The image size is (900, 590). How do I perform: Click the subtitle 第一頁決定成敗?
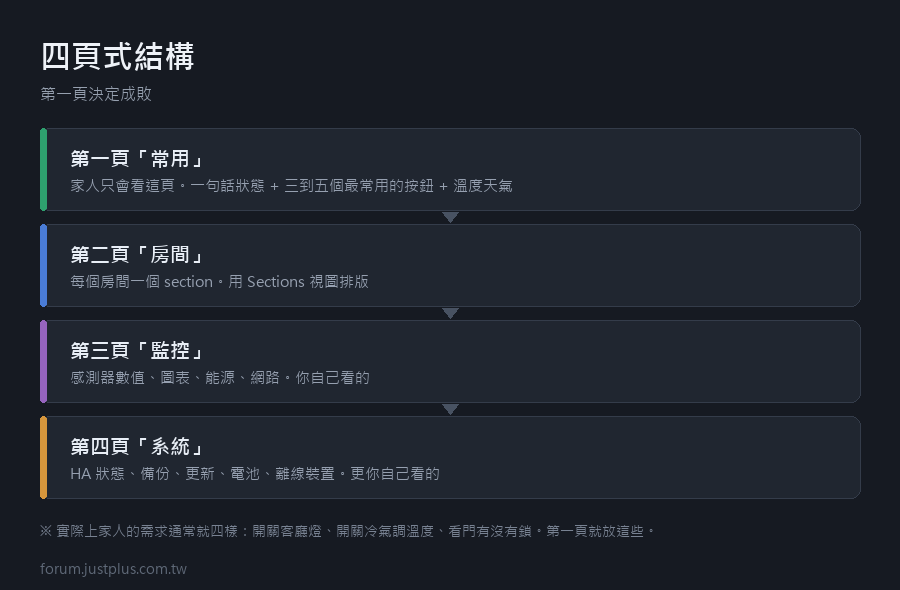pos(96,94)
